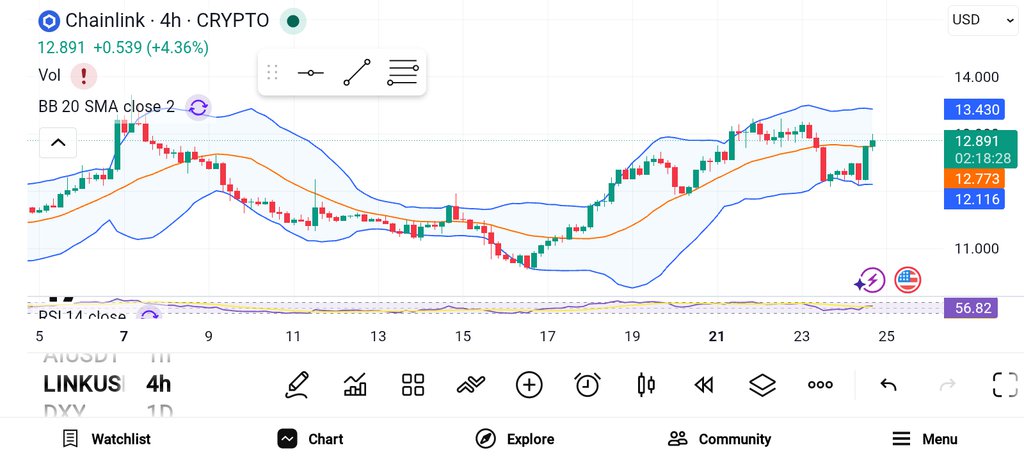Viewport: 1024px width, 461px height.
Task: Undo last chart action
Action: coord(888,385)
